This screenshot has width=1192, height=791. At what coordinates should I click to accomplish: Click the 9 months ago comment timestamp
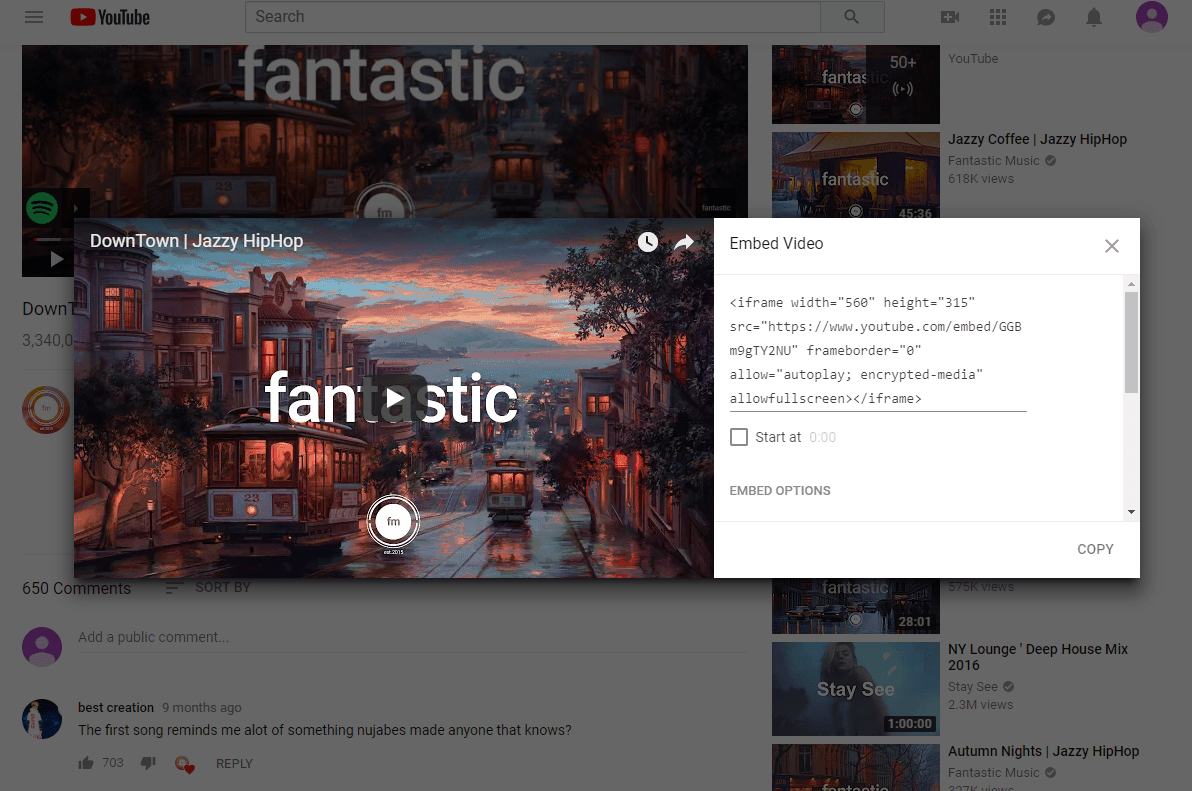[201, 707]
